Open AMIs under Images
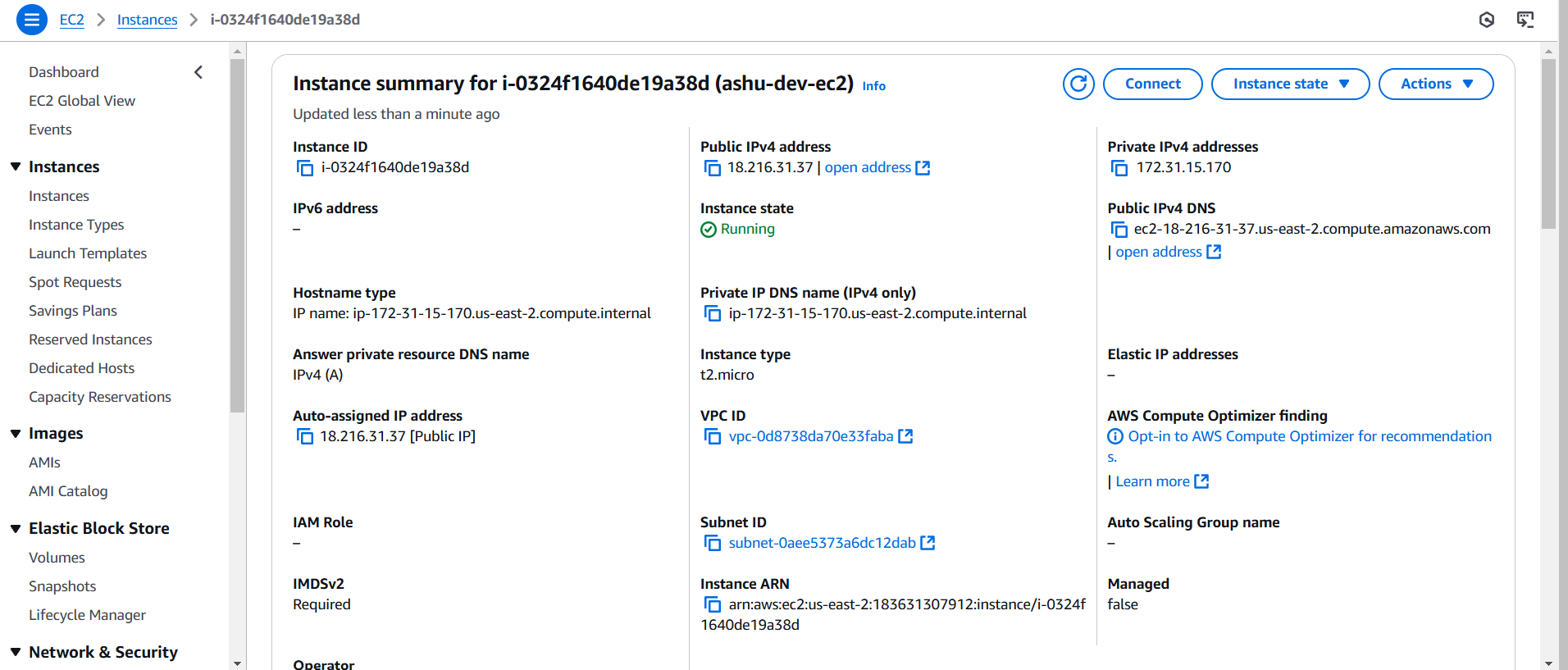The width and height of the screenshot is (1568, 670). tap(44, 463)
